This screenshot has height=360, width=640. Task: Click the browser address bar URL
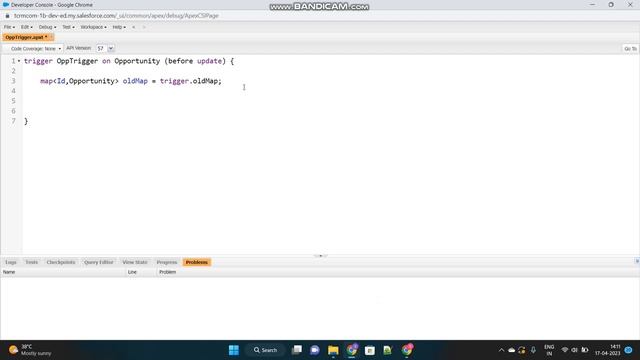[116, 16]
